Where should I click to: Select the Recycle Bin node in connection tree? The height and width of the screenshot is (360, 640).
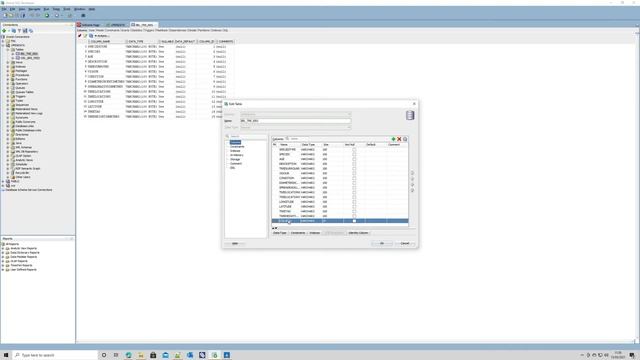click(x=21, y=173)
